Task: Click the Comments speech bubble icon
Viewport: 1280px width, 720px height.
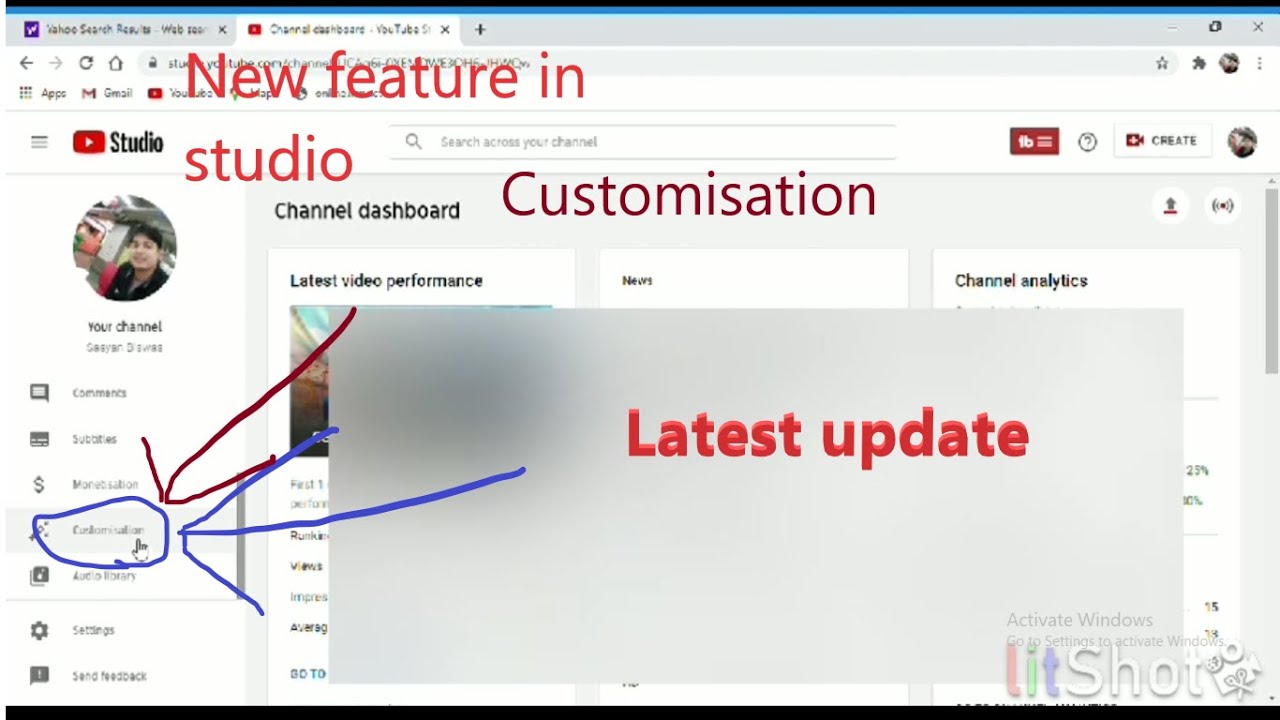Action: point(39,393)
